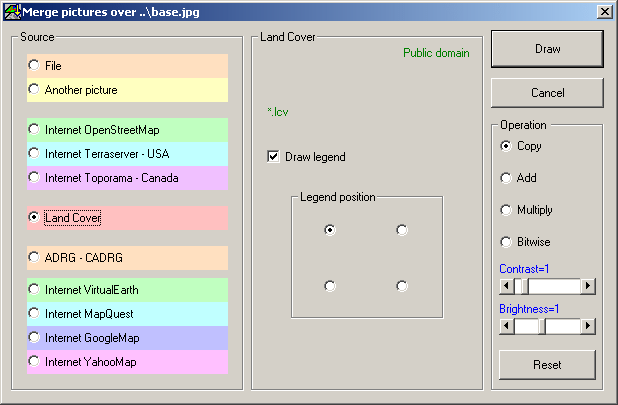618x405 pixels.
Task: Choose Internet OpenStreetMap source
Action: (35, 130)
